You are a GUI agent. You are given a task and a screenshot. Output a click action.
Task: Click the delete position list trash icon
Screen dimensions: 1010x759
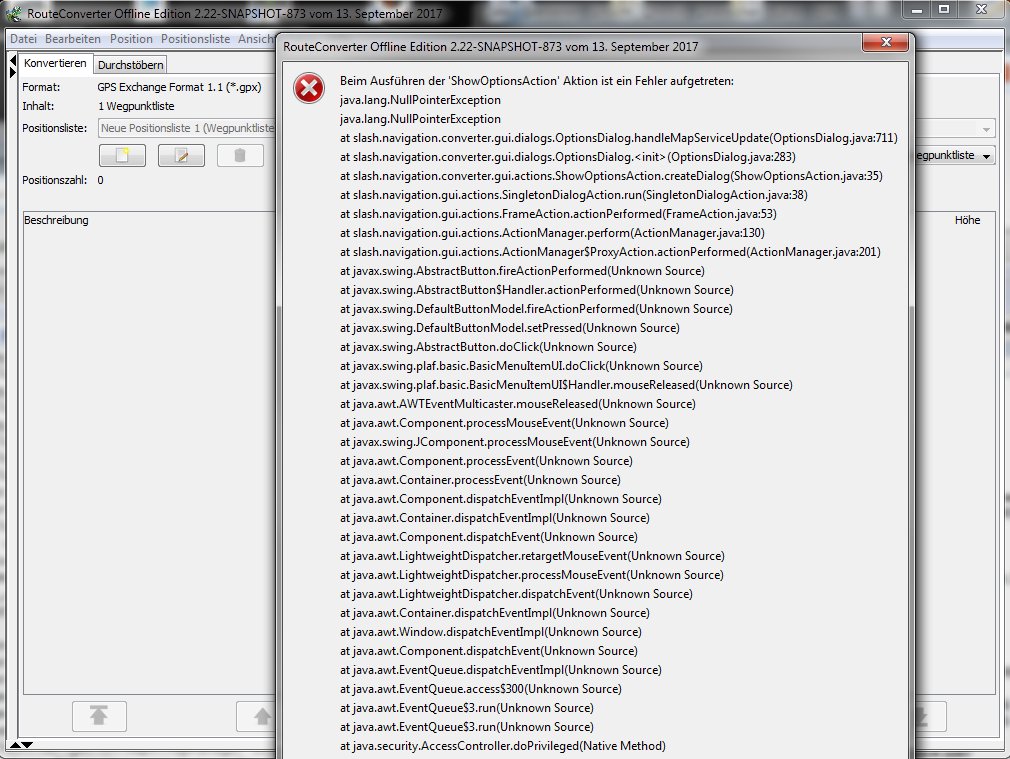(240, 155)
